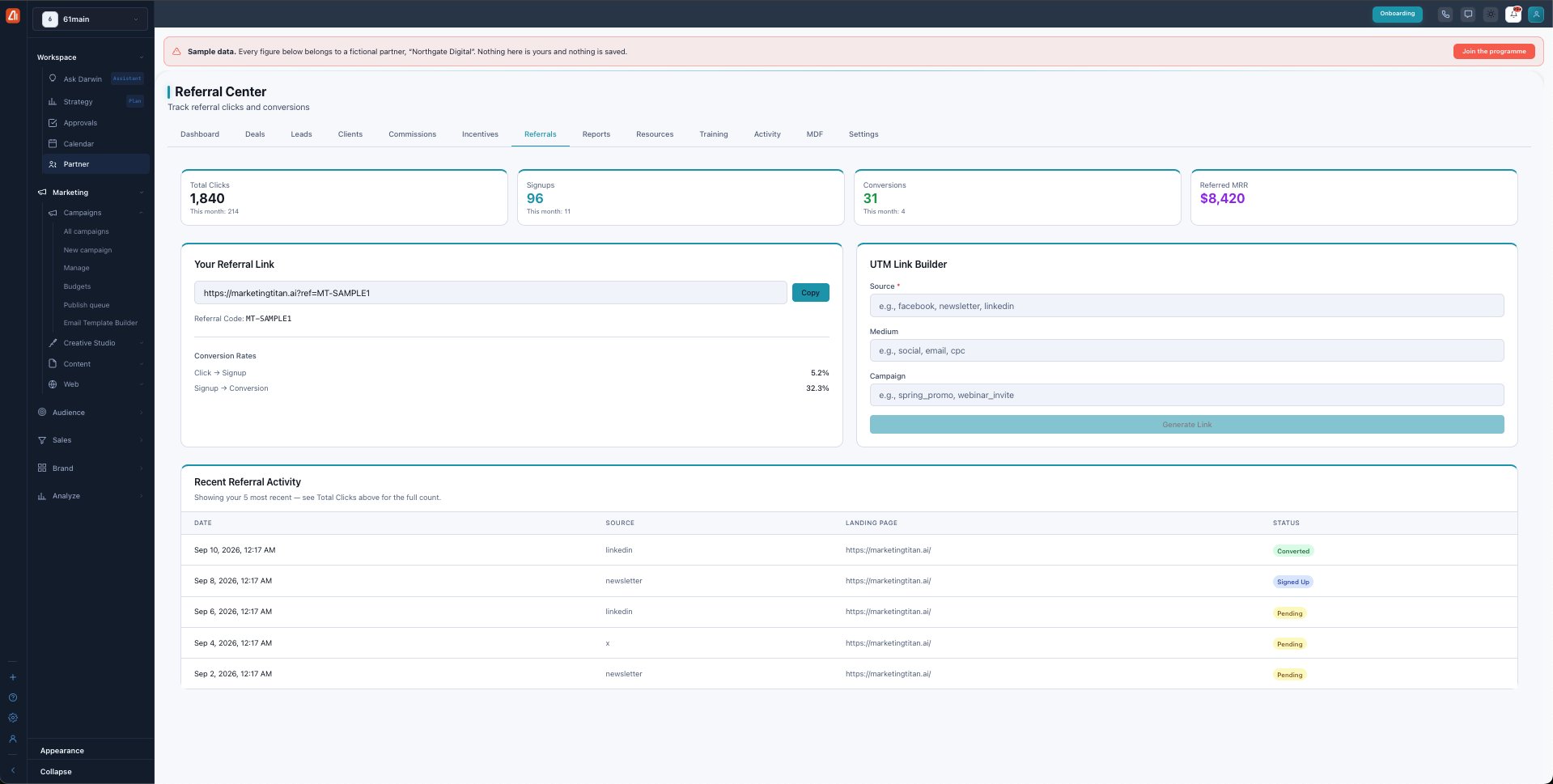This screenshot has height=784, width=1553.
Task: Click the Converted status badge
Action: [x=1293, y=551]
